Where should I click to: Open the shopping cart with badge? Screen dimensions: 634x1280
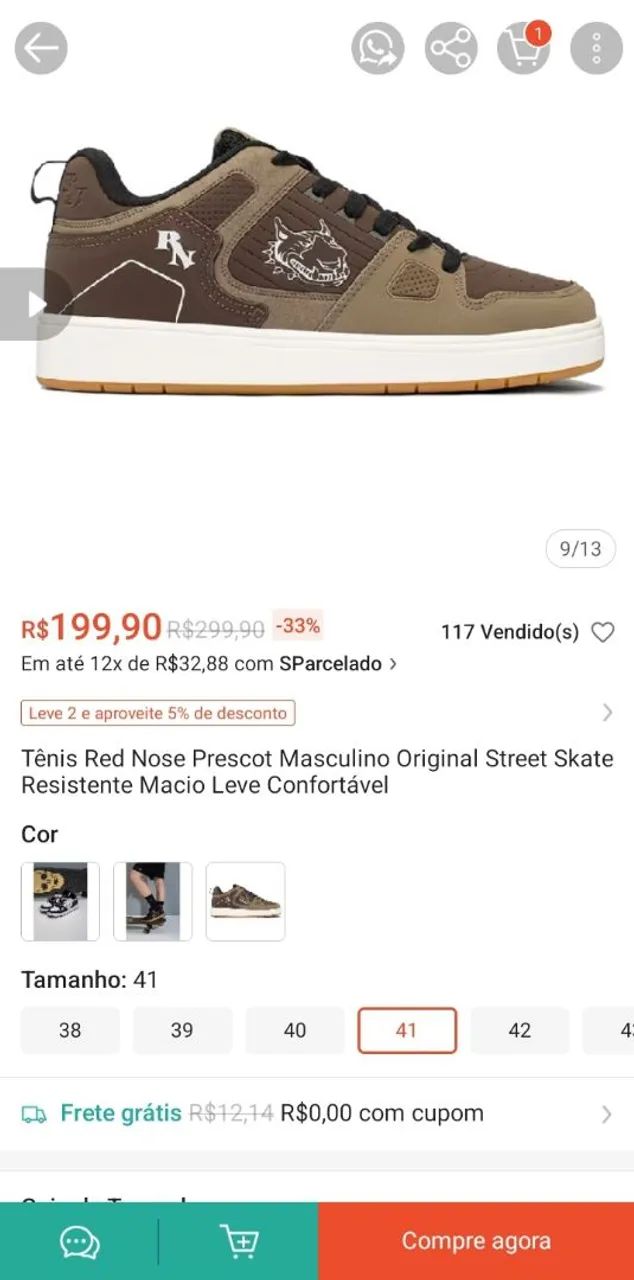point(524,47)
